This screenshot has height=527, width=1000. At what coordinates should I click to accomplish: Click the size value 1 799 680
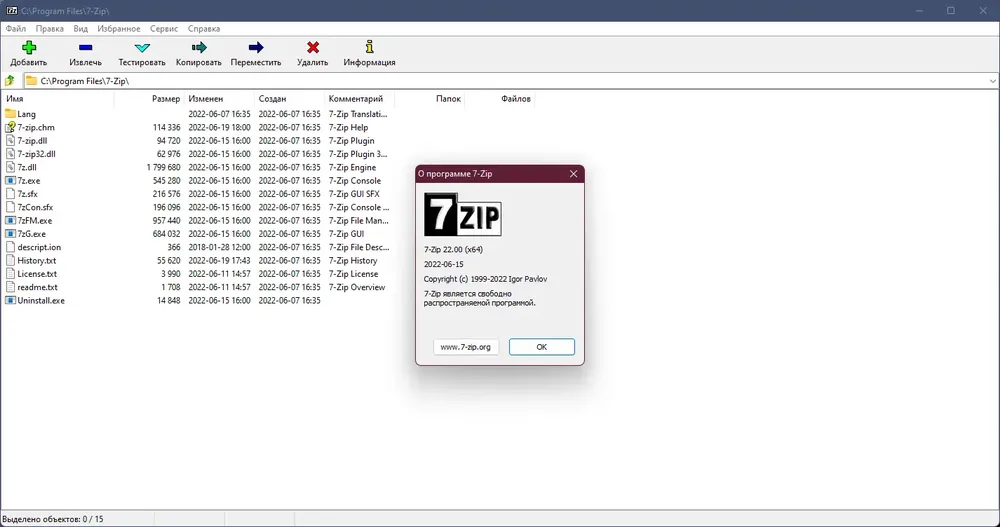point(163,167)
